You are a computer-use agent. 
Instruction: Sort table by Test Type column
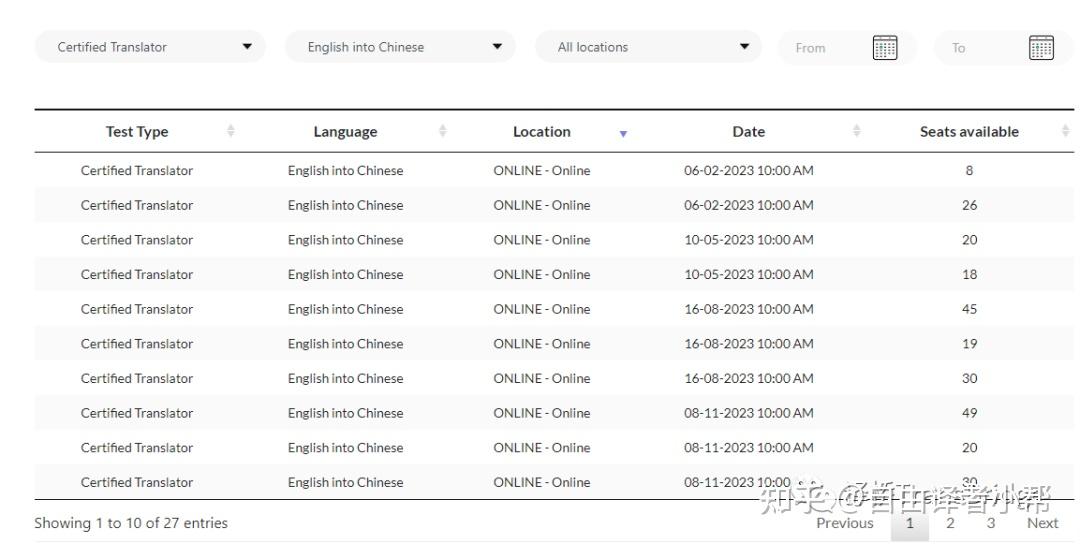(x=231, y=131)
